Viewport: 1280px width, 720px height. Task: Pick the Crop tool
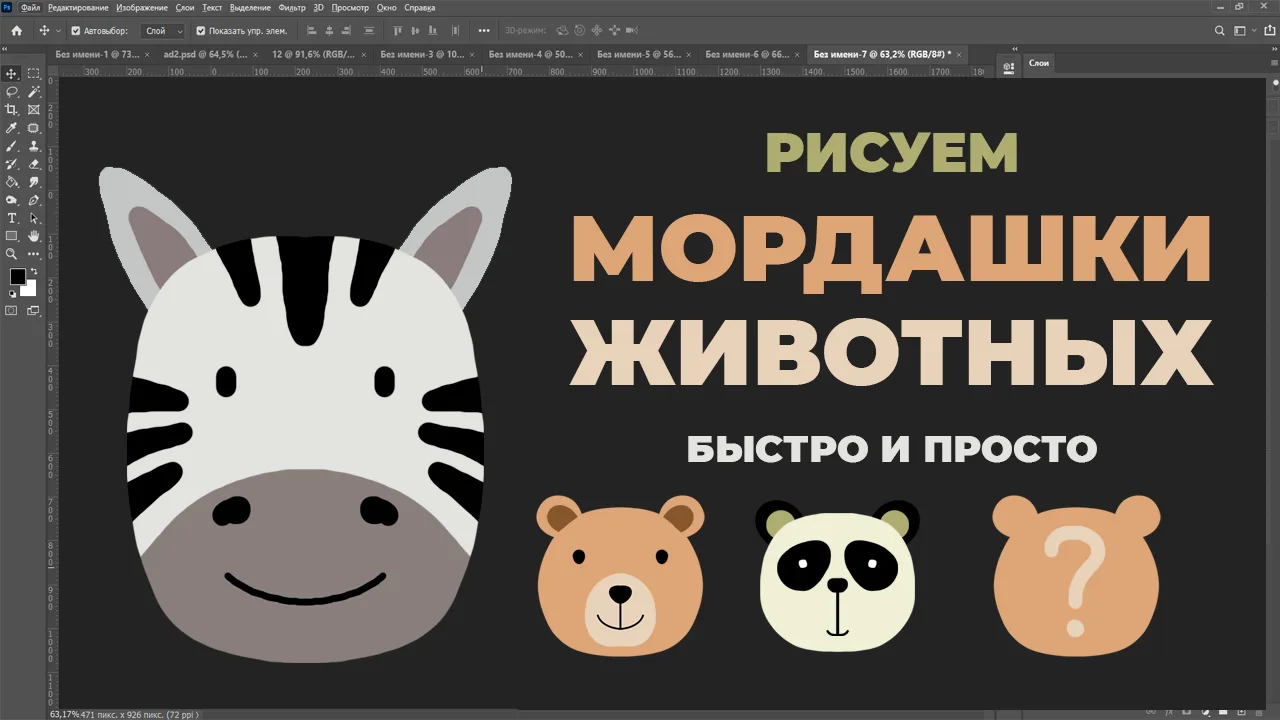pos(12,109)
